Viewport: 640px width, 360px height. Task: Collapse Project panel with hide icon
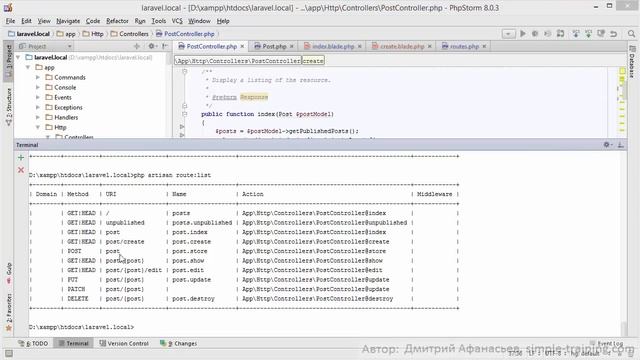point(165,46)
